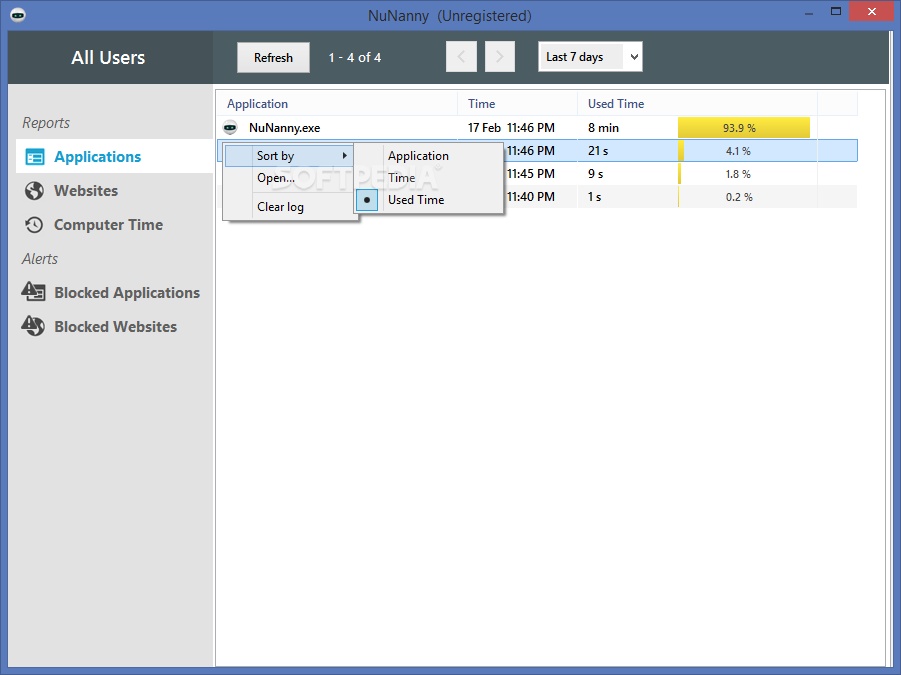The height and width of the screenshot is (675, 901).
Task: Select the NuNanny.exe application name
Action: coord(284,128)
